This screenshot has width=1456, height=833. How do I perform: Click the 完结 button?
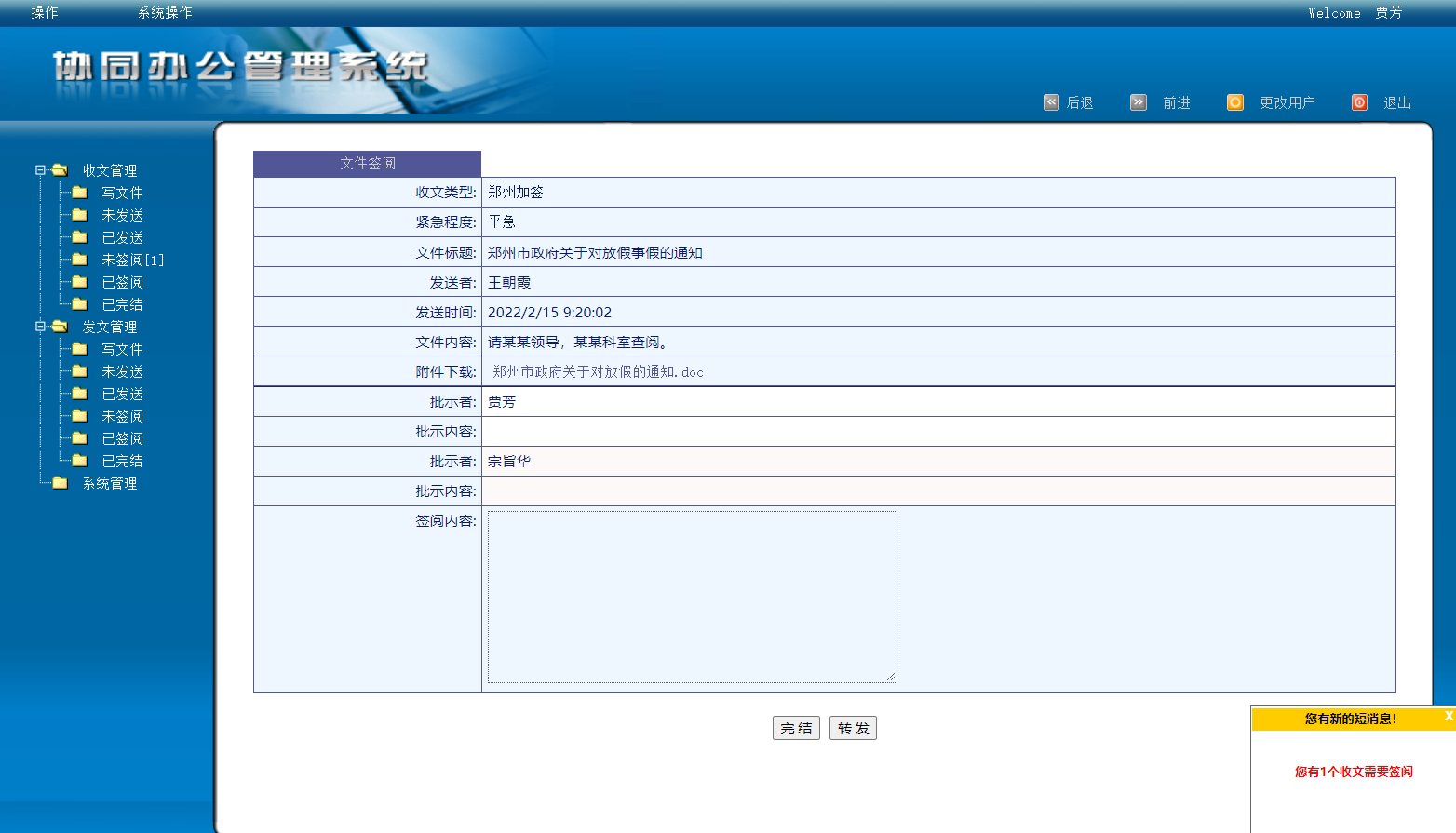[x=796, y=728]
